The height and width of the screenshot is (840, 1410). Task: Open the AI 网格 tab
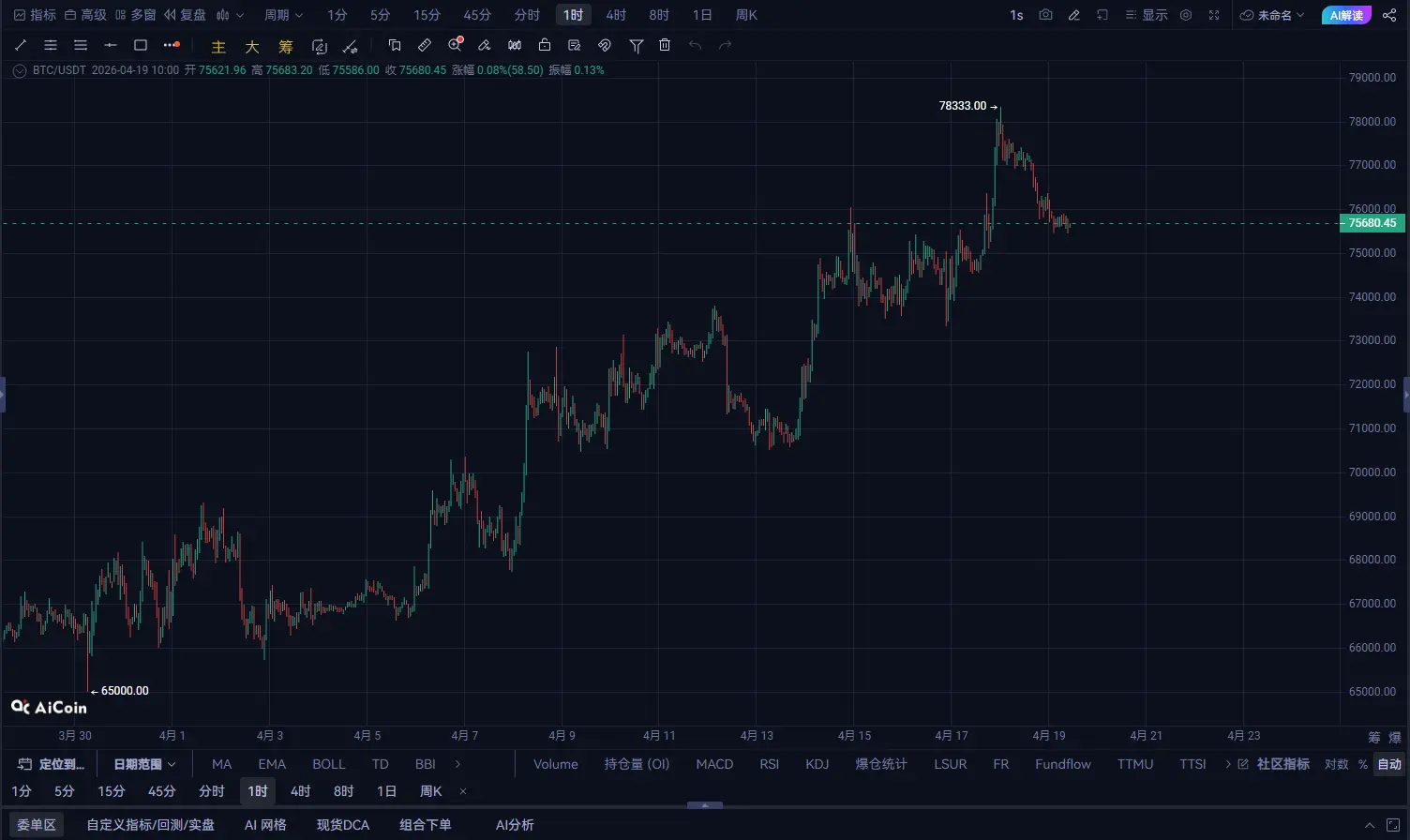pyautogui.click(x=265, y=825)
